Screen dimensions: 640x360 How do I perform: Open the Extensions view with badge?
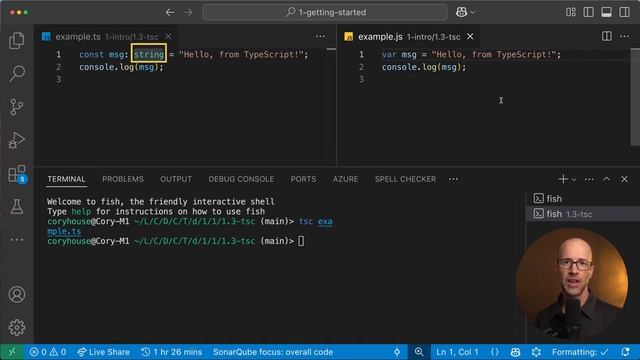(x=17, y=174)
